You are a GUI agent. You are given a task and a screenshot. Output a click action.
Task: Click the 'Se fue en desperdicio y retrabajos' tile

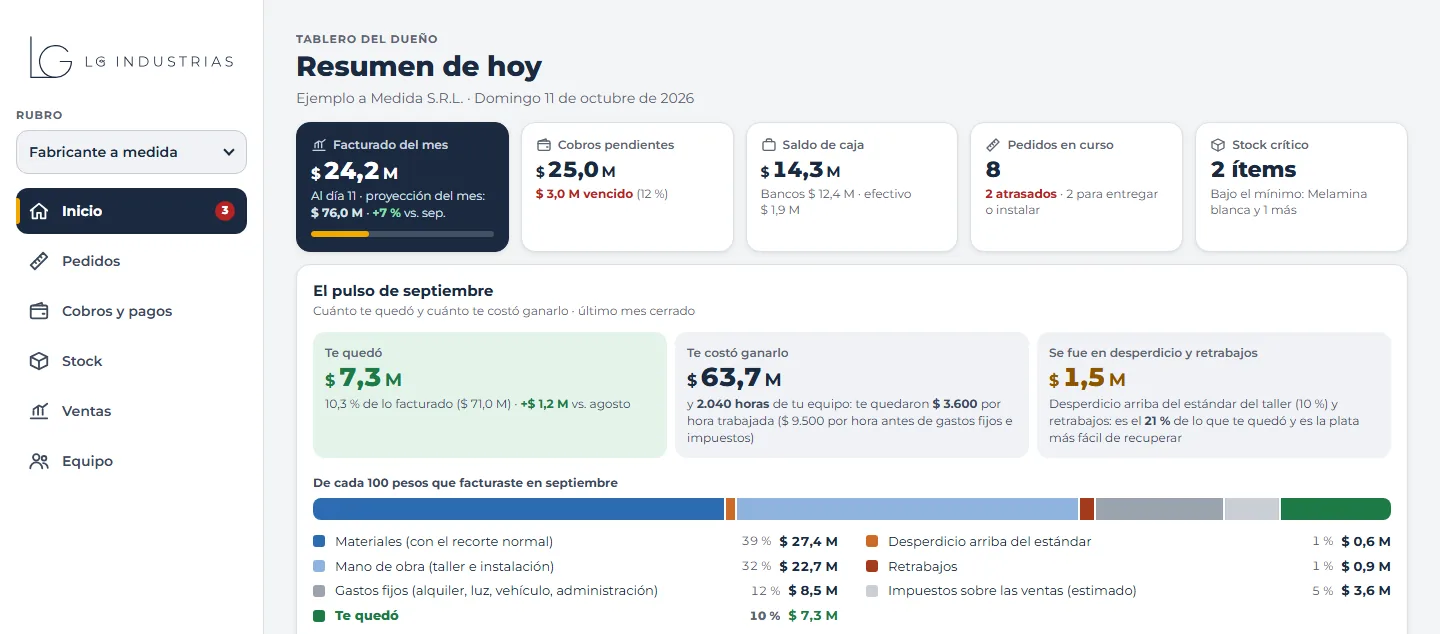coord(1214,395)
